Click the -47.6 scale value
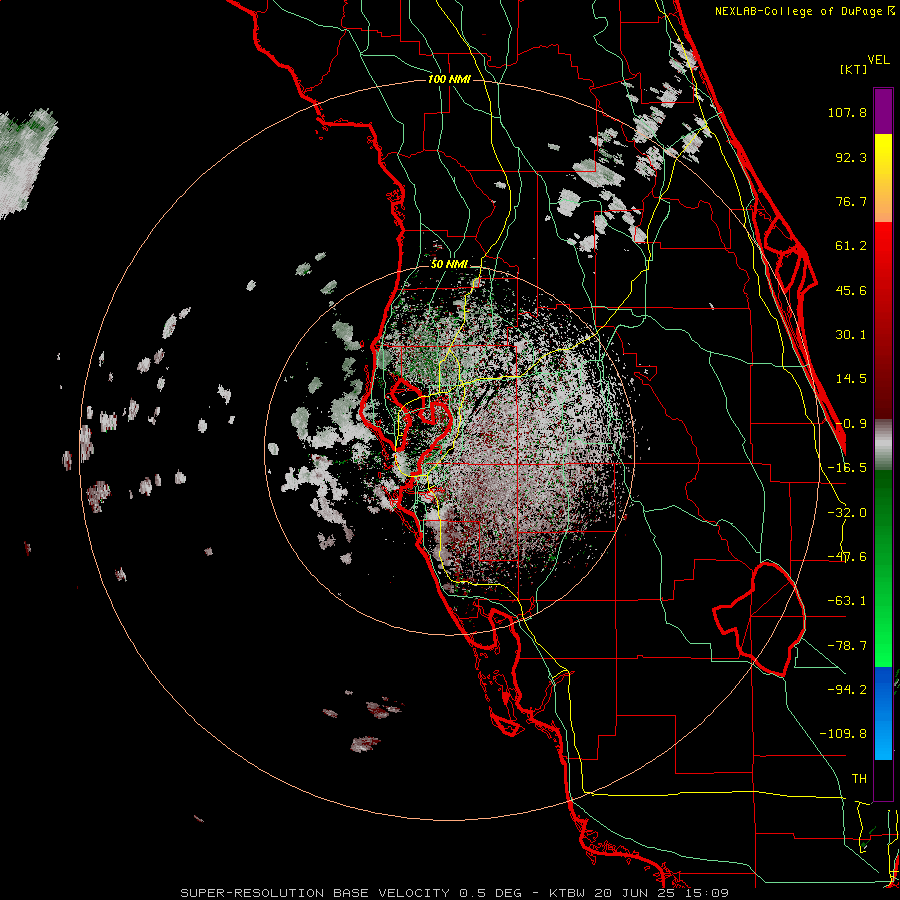This screenshot has height=900, width=900. click(x=847, y=556)
